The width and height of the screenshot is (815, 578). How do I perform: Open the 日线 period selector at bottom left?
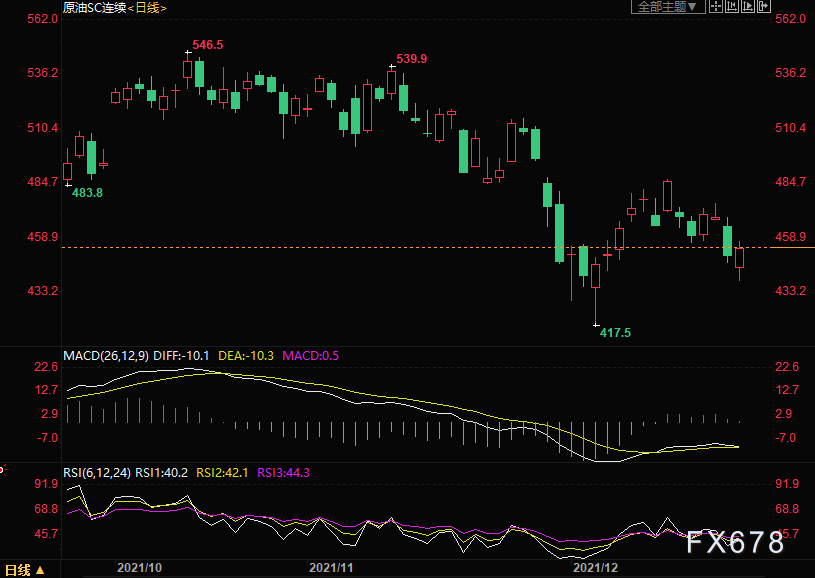tap(24, 570)
